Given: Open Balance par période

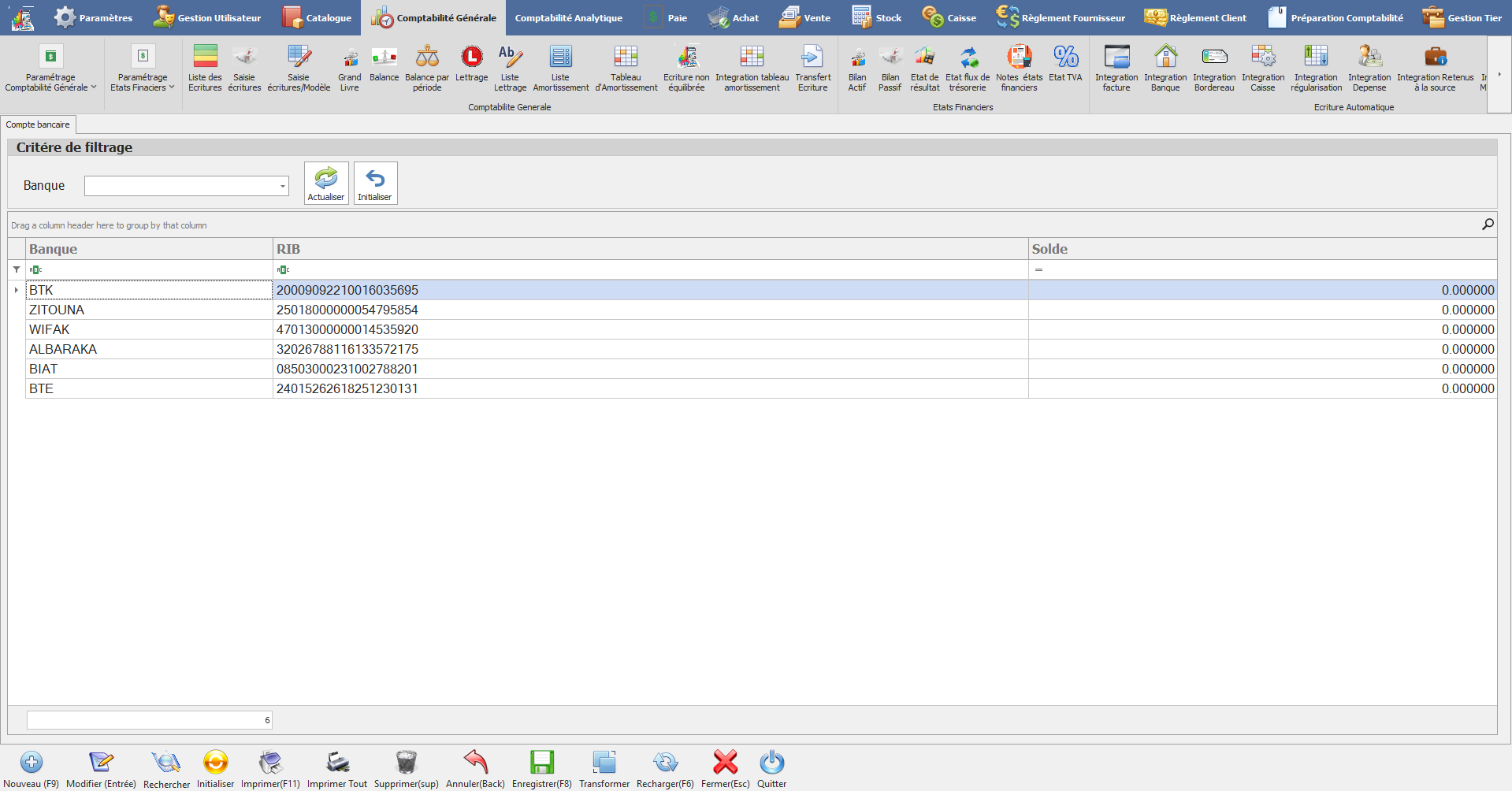Looking at the screenshot, I should click(x=427, y=68).
